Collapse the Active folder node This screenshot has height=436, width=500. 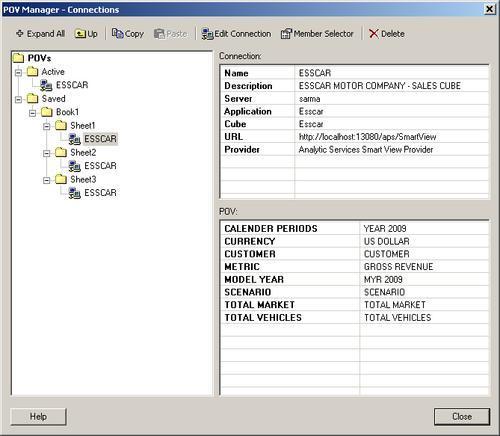tap(18, 72)
